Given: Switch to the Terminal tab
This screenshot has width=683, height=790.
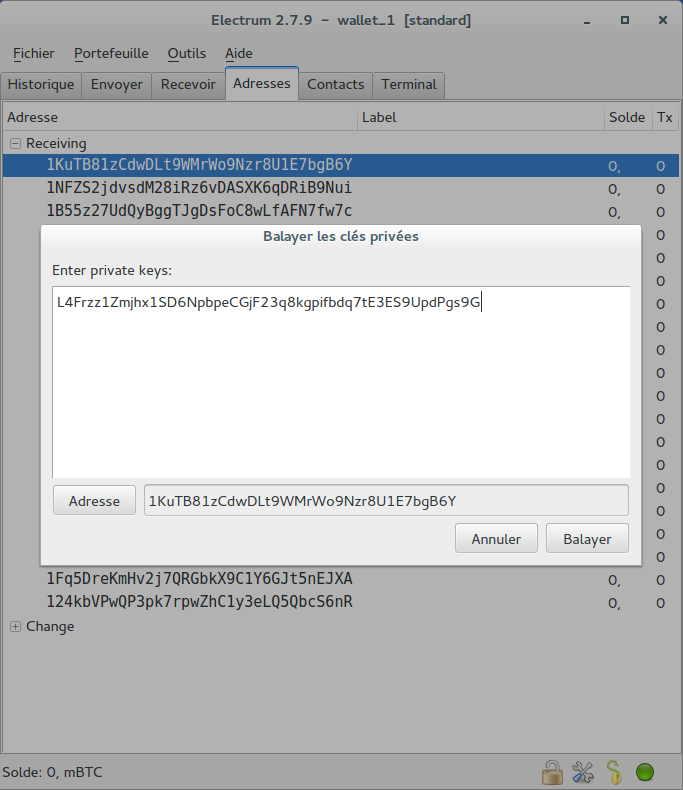Looking at the screenshot, I should (x=408, y=85).
